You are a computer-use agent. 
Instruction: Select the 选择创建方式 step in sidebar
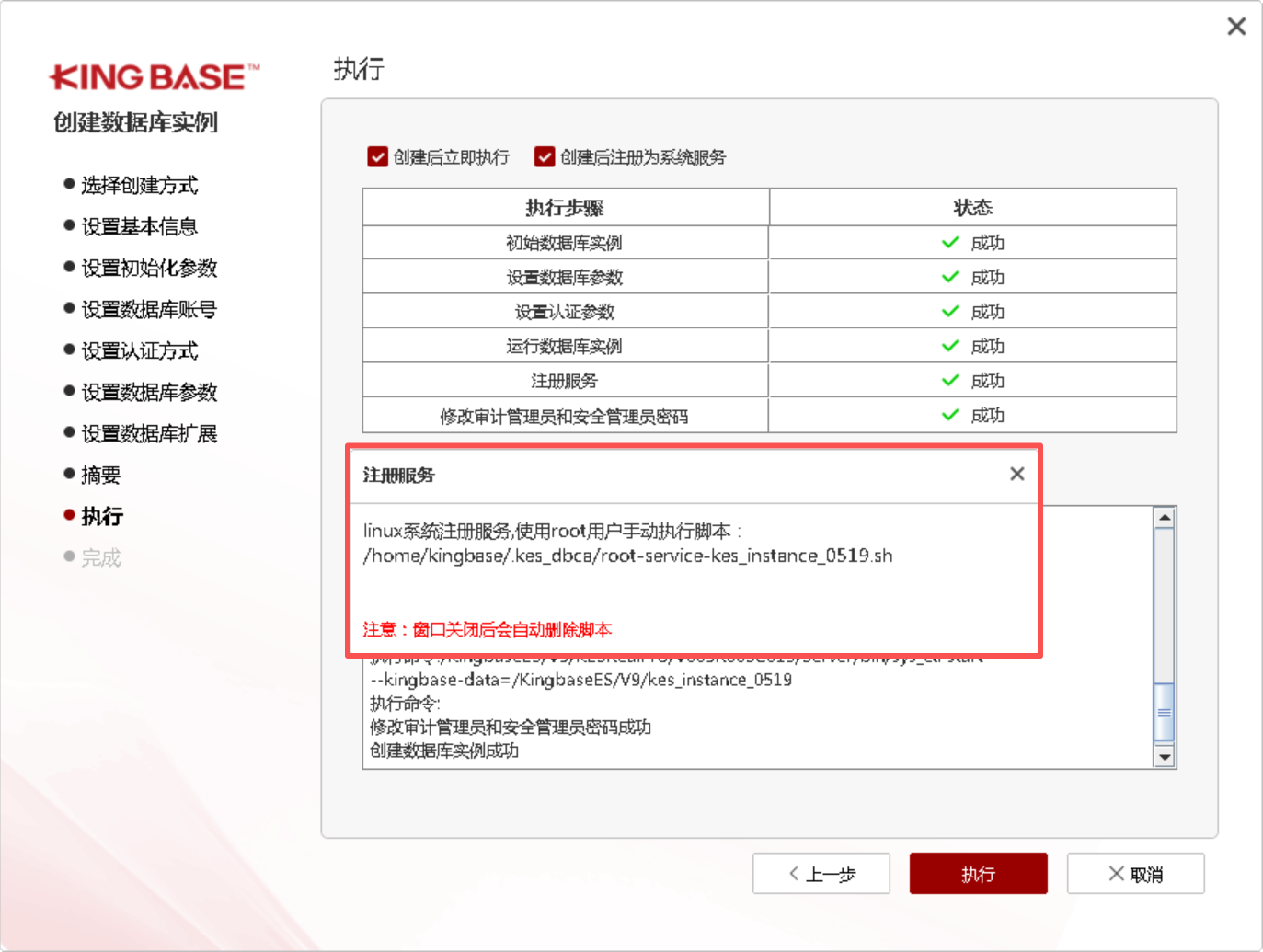point(139,185)
